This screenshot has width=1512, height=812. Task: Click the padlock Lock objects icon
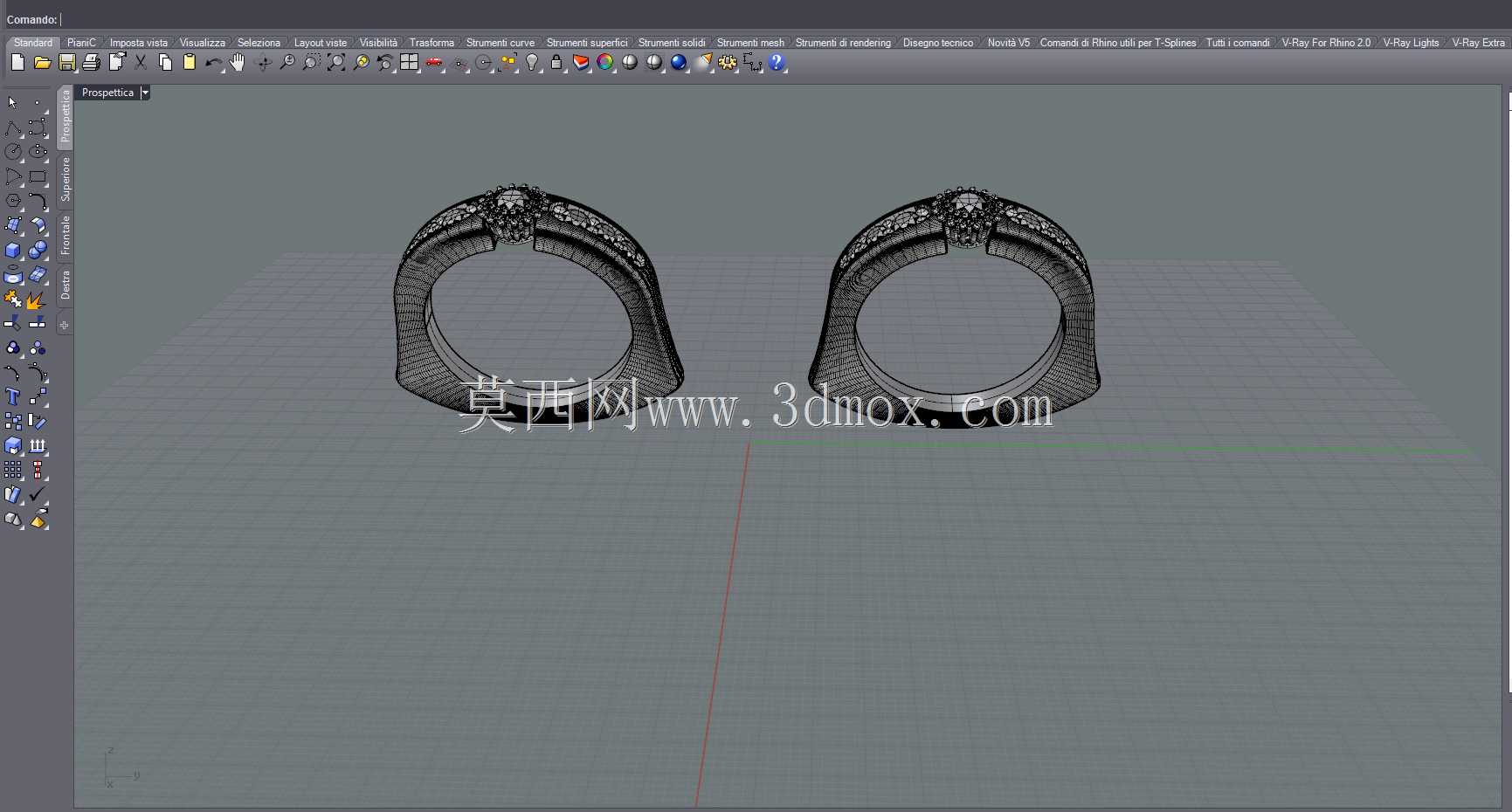pyautogui.click(x=556, y=62)
